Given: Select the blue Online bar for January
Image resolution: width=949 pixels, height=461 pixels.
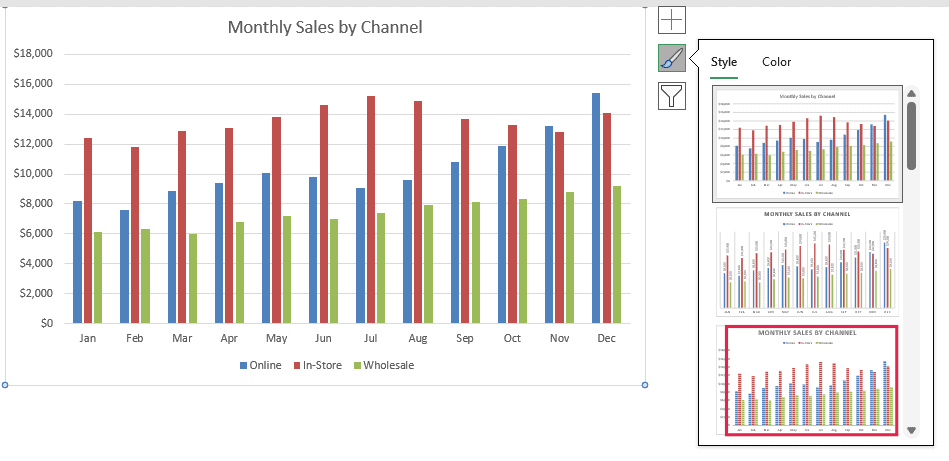Looking at the screenshot, I should pyautogui.click(x=77, y=262).
